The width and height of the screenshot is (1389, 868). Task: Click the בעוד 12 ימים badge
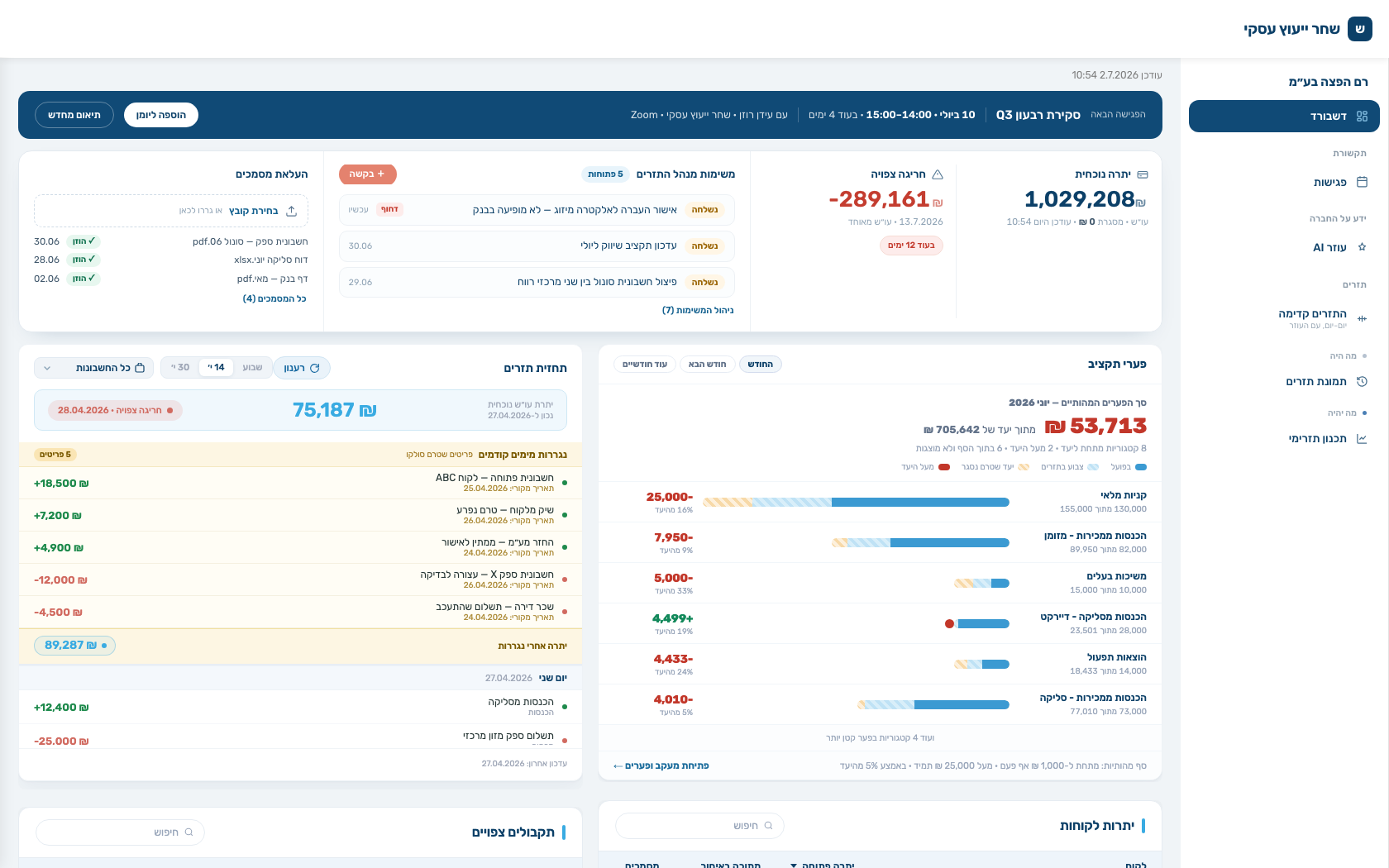pos(911,246)
